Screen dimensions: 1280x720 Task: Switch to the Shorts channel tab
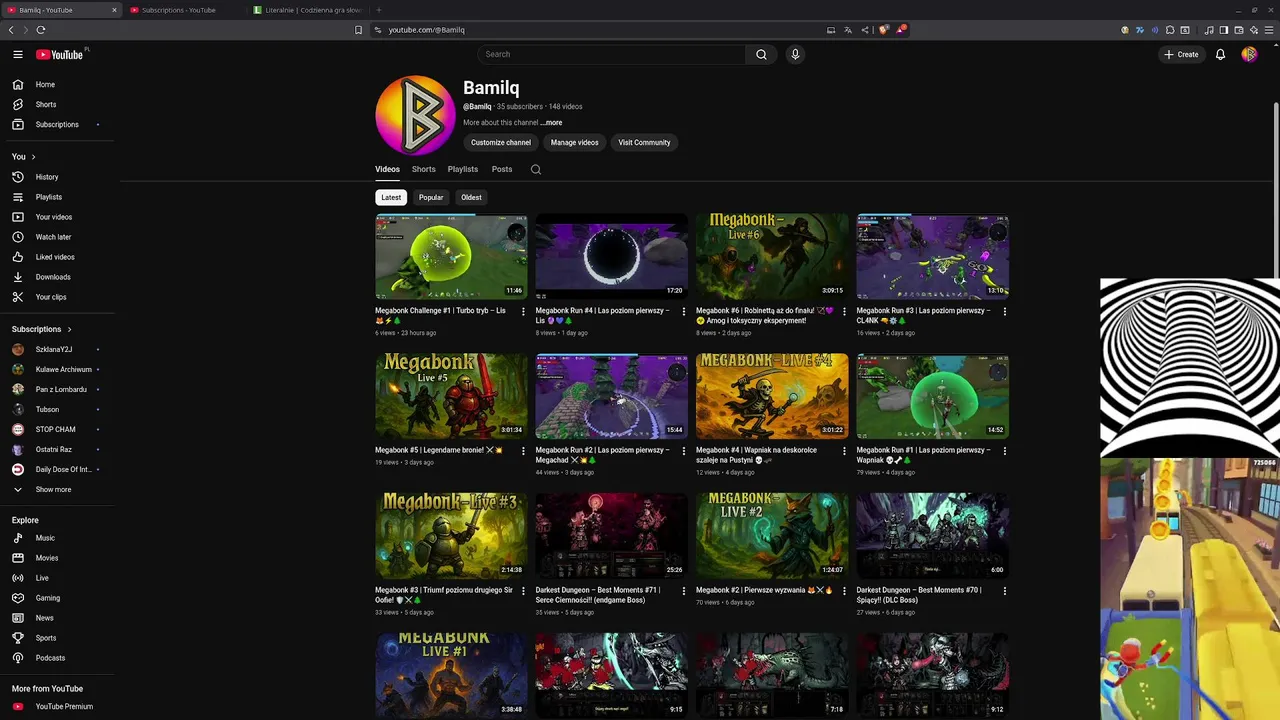click(x=424, y=169)
